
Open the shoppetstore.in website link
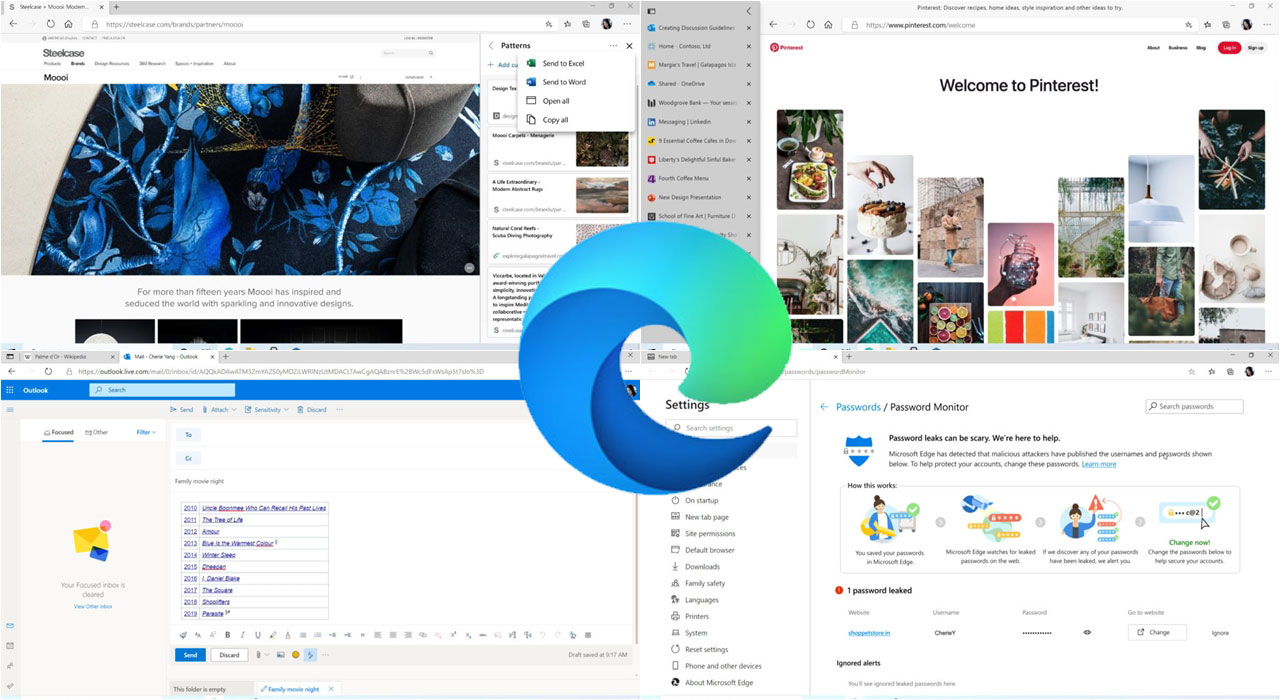click(868, 632)
